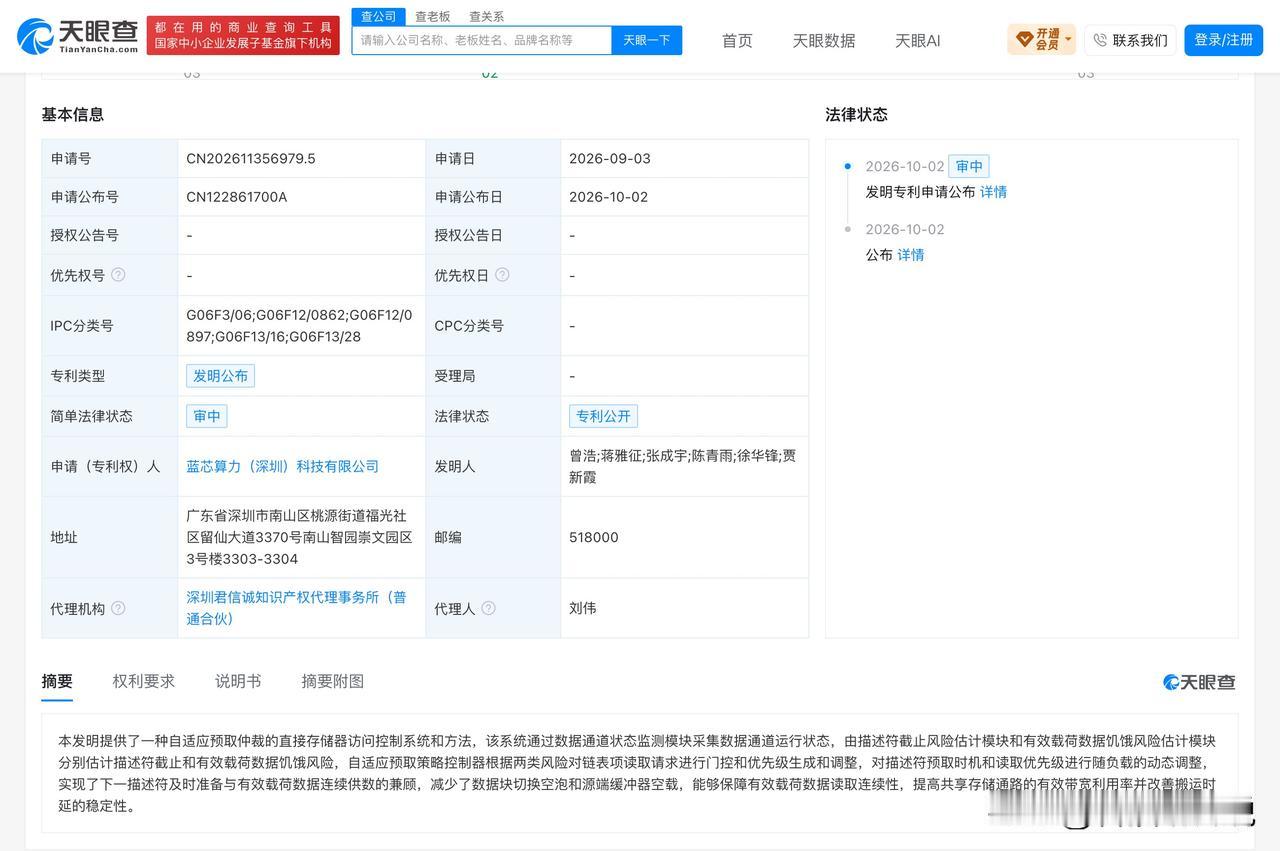Open 天眼数据 in the top navigation
This screenshot has width=1280, height=851.
[824, 40]
